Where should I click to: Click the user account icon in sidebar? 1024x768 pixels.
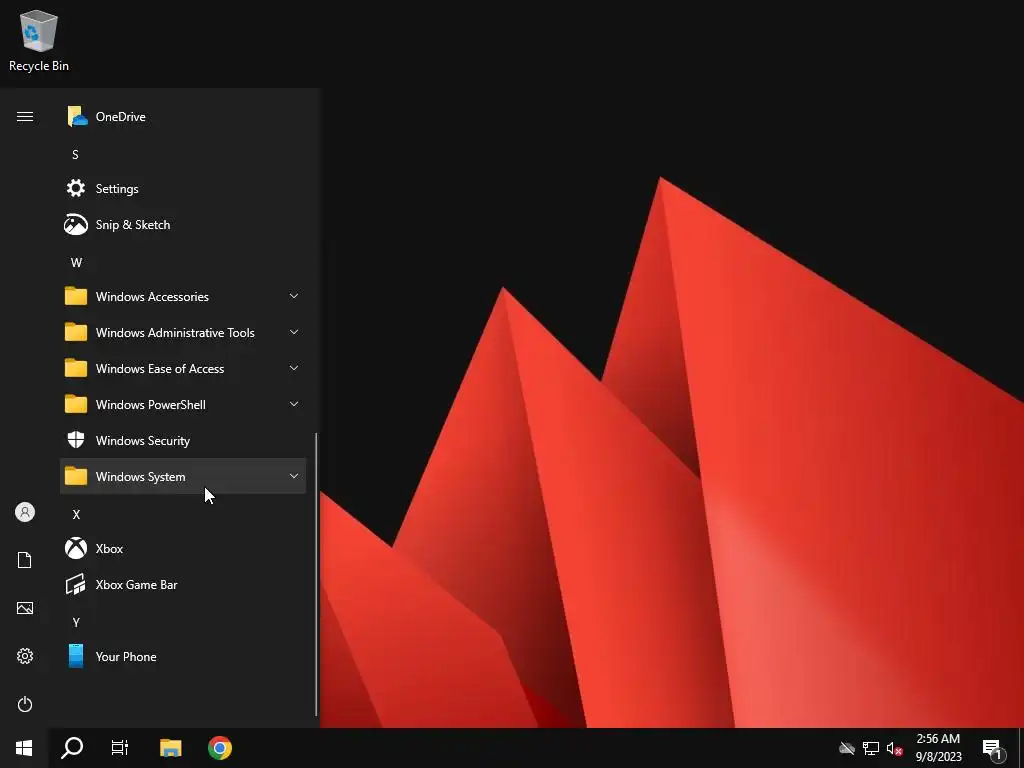click(25, 512)
